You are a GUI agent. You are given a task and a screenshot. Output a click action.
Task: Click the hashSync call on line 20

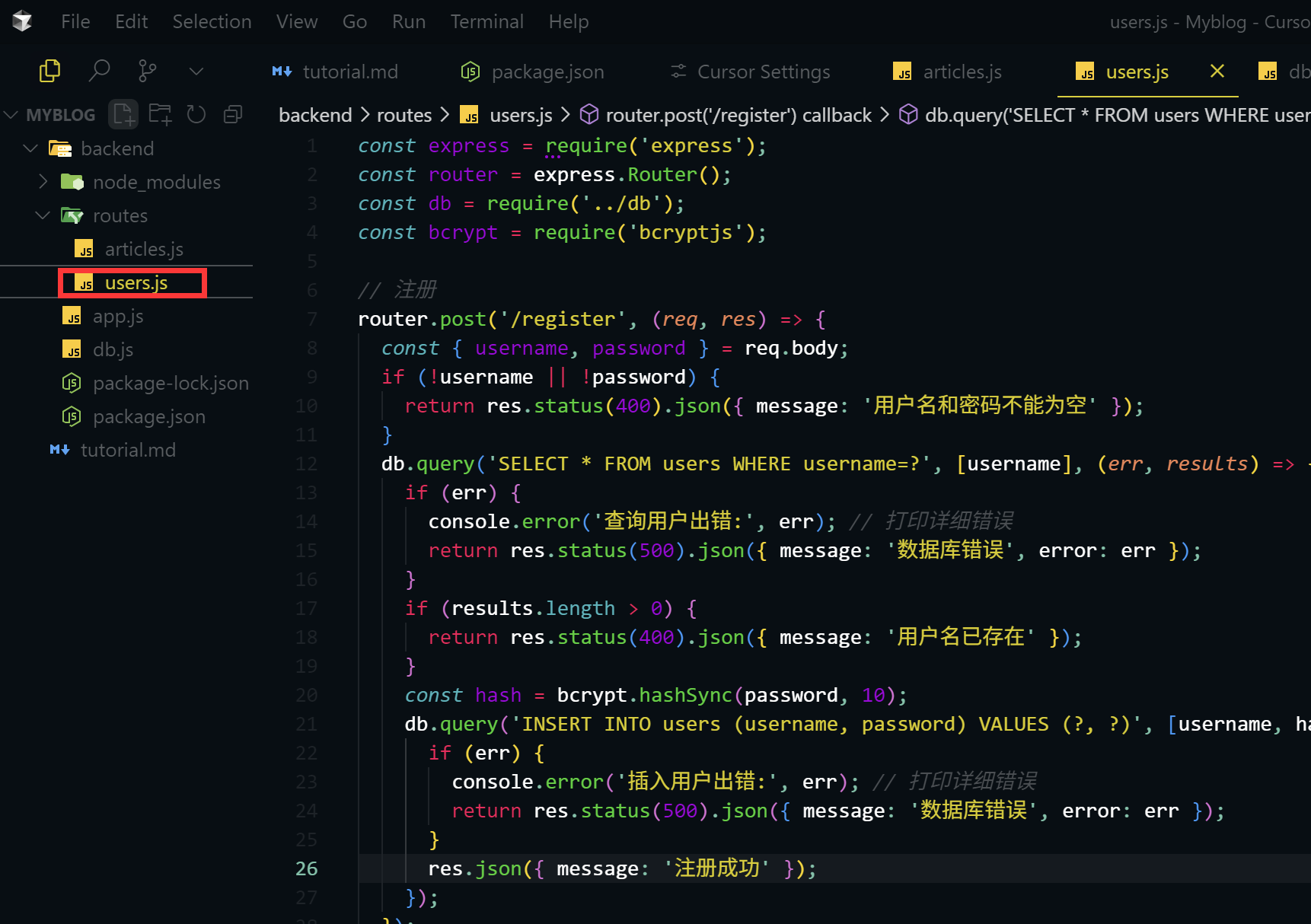685,695
